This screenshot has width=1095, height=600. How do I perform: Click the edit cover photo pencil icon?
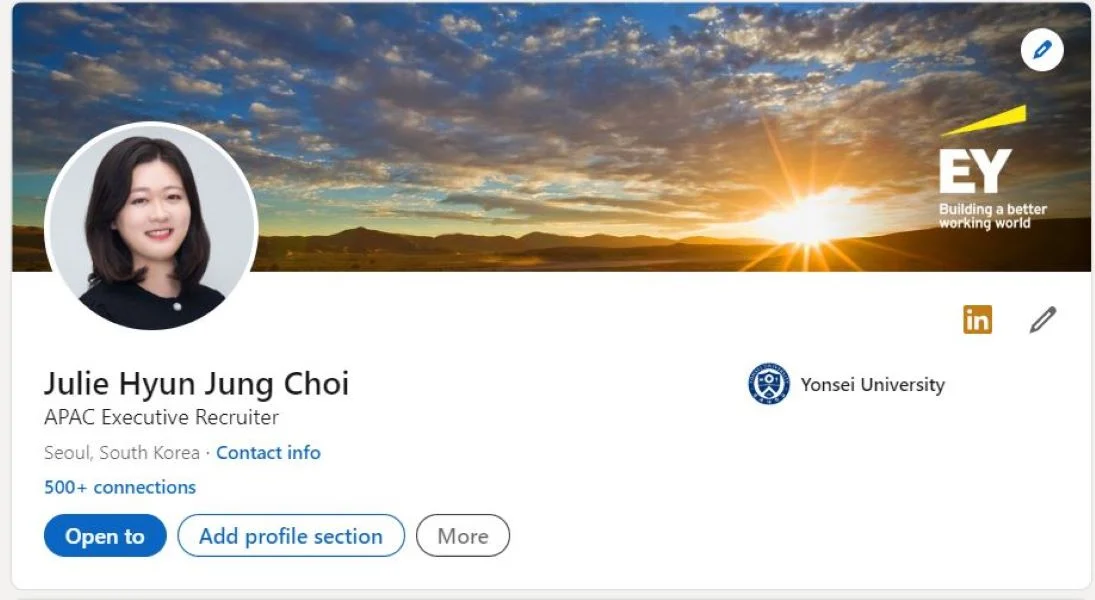coord(1042,49)
